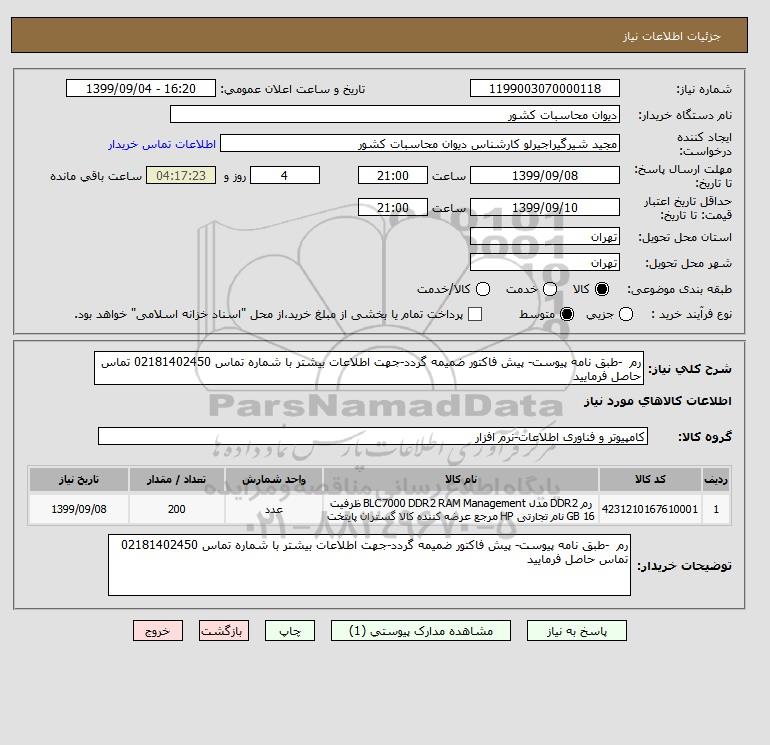Click the response deadline date 1399/09/08 field
Image resolution: width=770 pixels, height=745 pixels.
545,175
